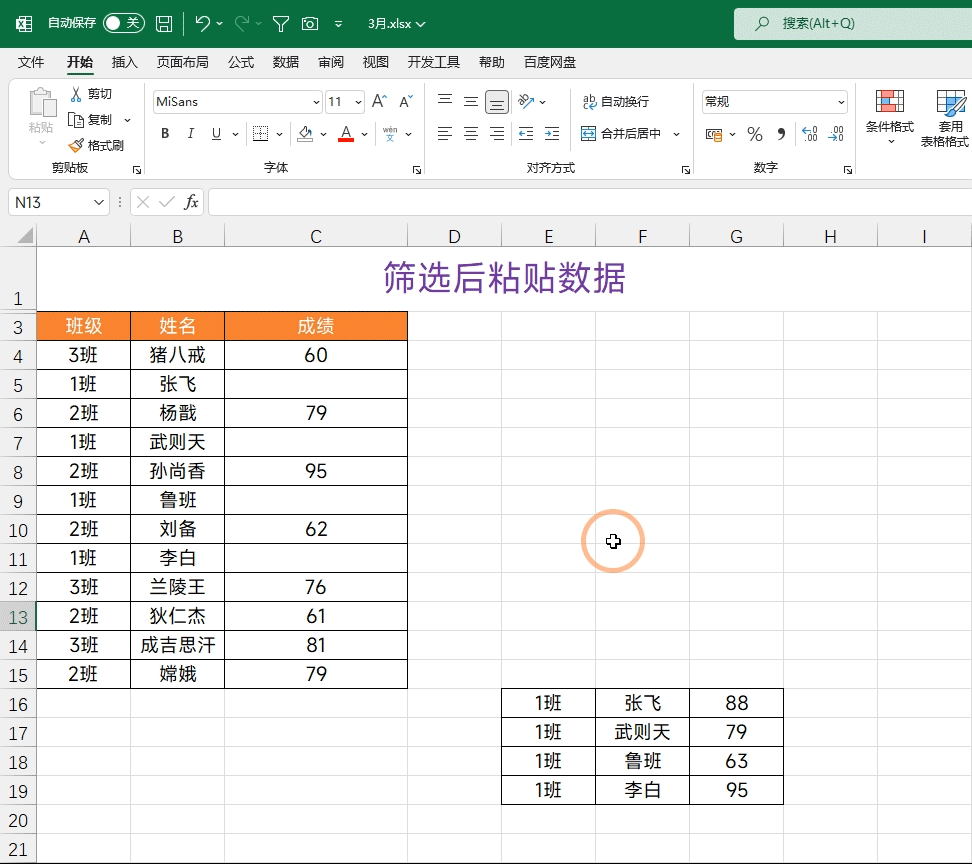The height and width of the screenshot is (864, 972).
Task: Toggle bold formatting for the cell
Action: tap(164, 133)
